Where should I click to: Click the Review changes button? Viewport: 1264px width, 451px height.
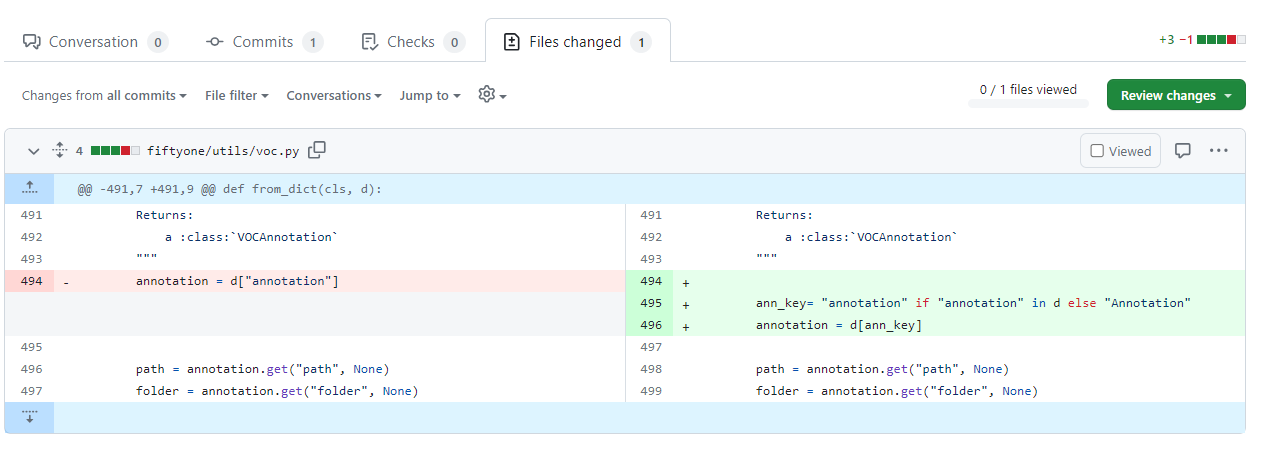[1175, 95]
